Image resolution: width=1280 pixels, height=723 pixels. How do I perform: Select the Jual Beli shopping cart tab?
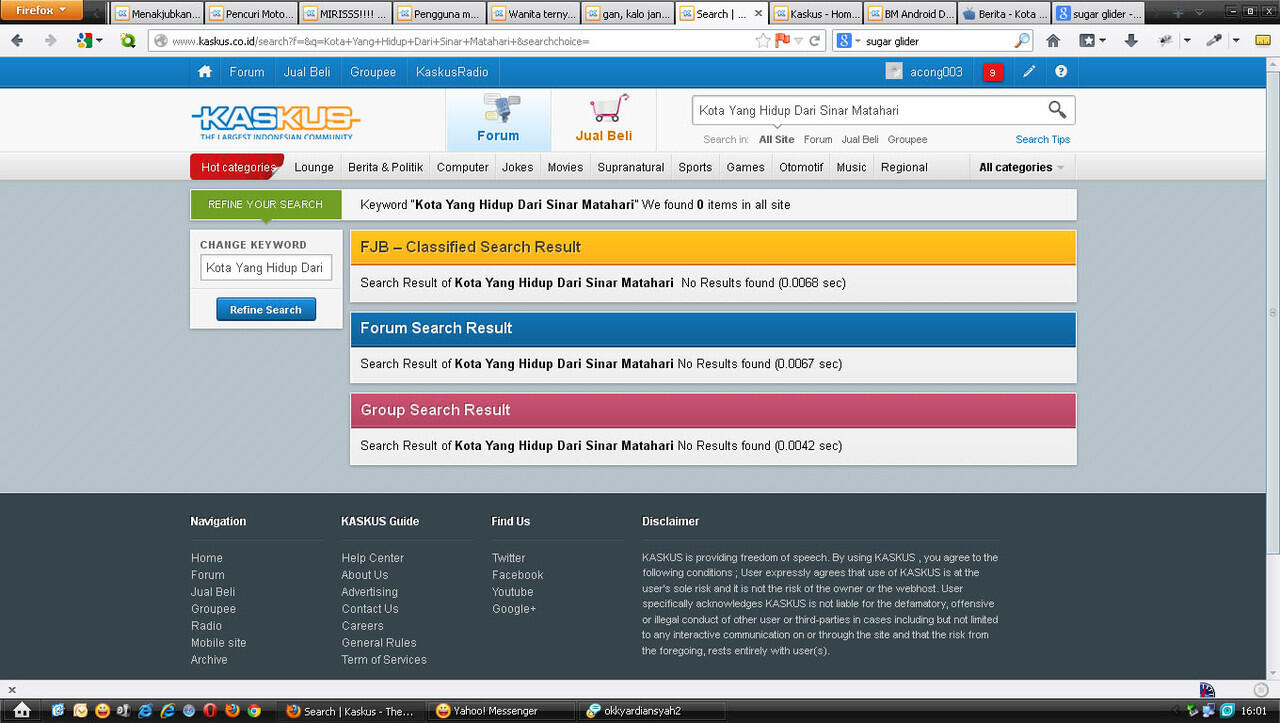click(604, 119)
